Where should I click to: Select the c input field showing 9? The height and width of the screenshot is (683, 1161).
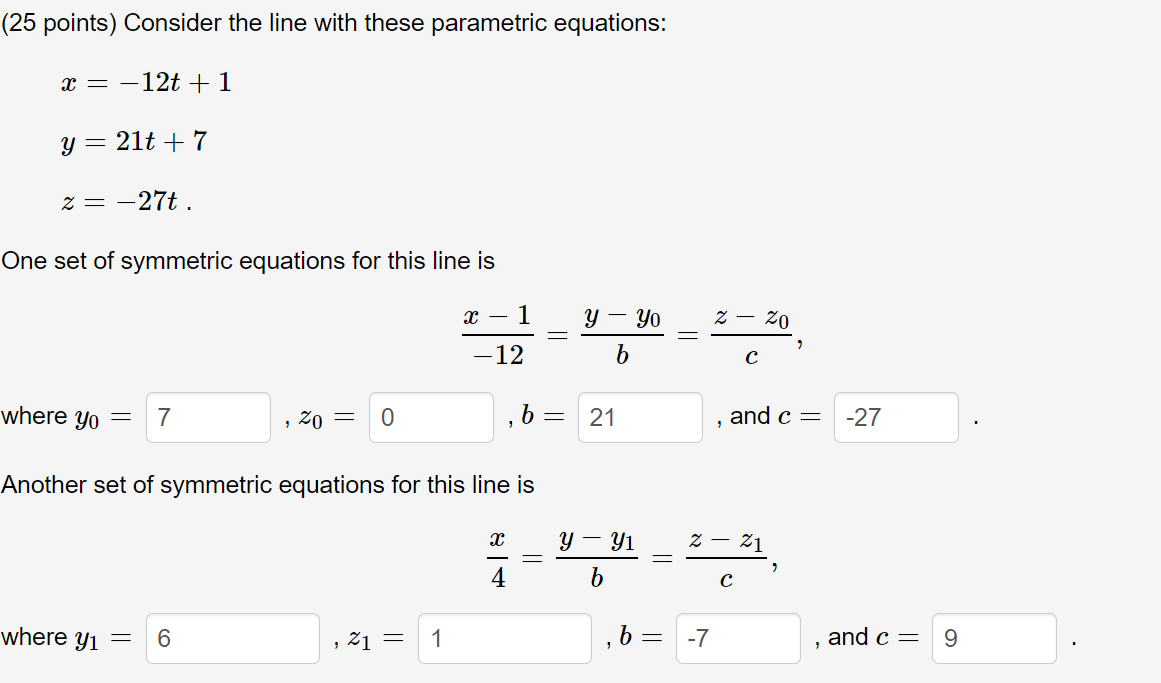(994, 638)
